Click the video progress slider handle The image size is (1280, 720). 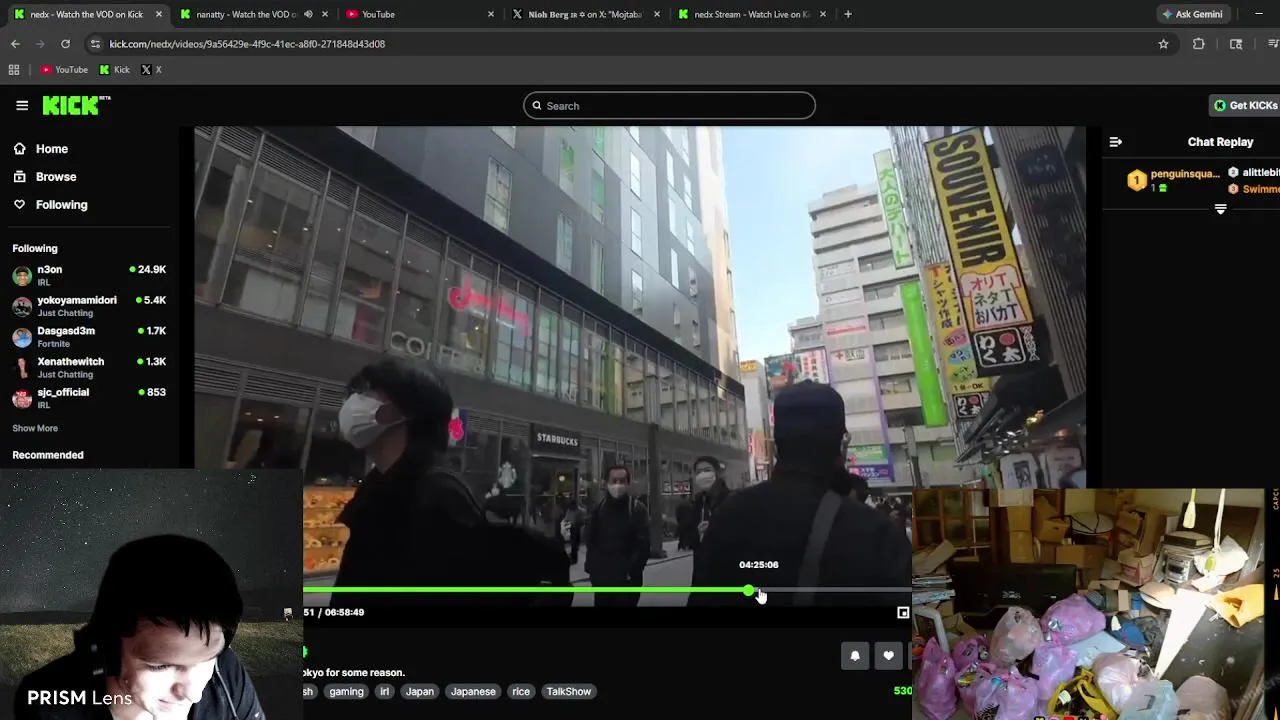pyautogui.click(x=749, y=591)
